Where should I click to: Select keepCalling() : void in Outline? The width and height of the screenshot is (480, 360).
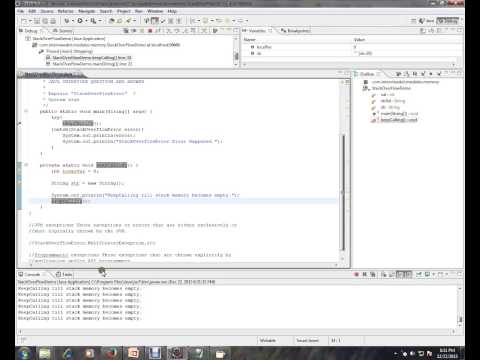[x=395, y=120]
